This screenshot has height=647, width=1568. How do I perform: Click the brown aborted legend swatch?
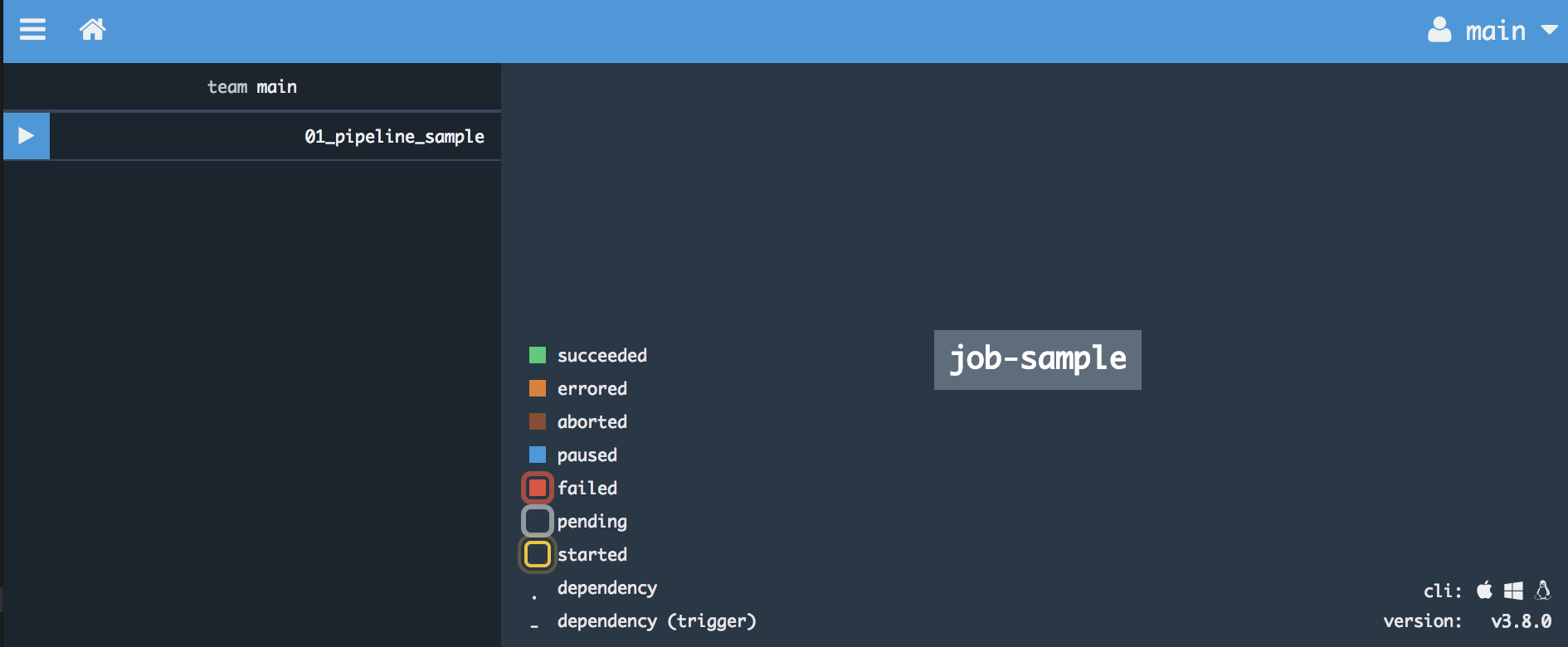click(538, 421)
